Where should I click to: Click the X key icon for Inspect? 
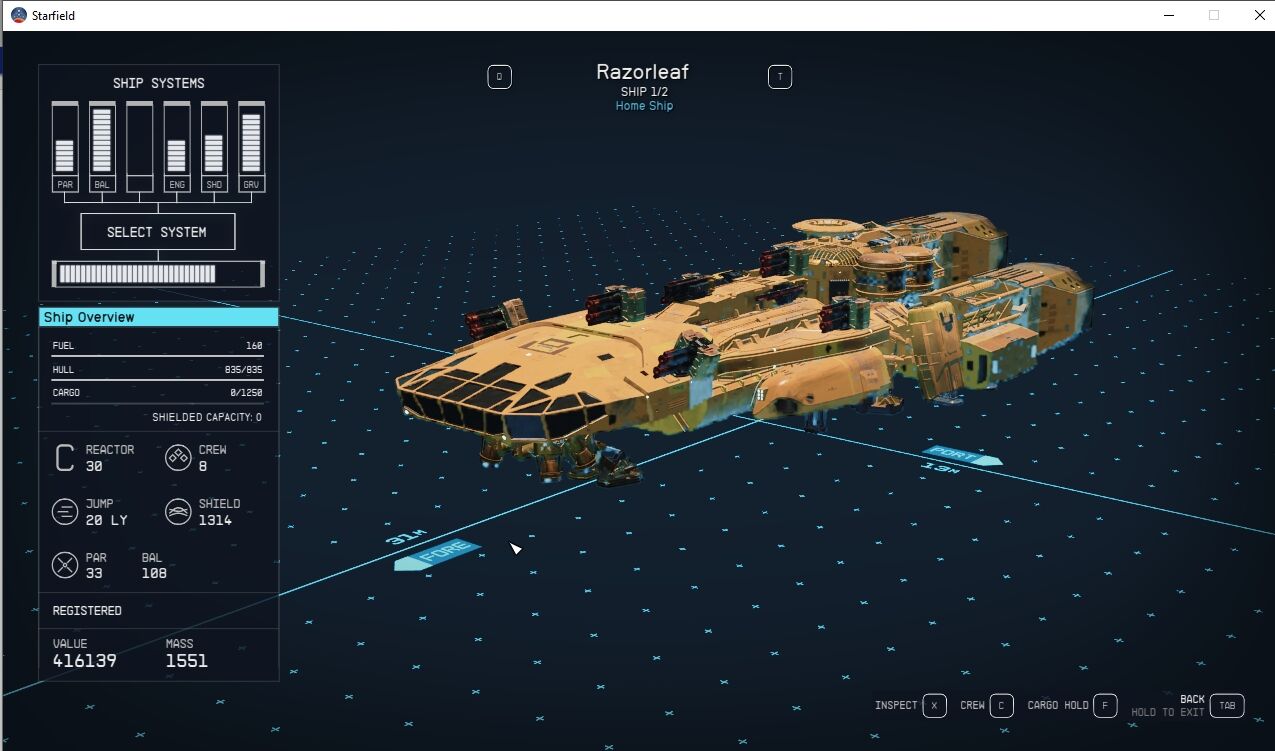pyautogui.click(x=934, y=705)
